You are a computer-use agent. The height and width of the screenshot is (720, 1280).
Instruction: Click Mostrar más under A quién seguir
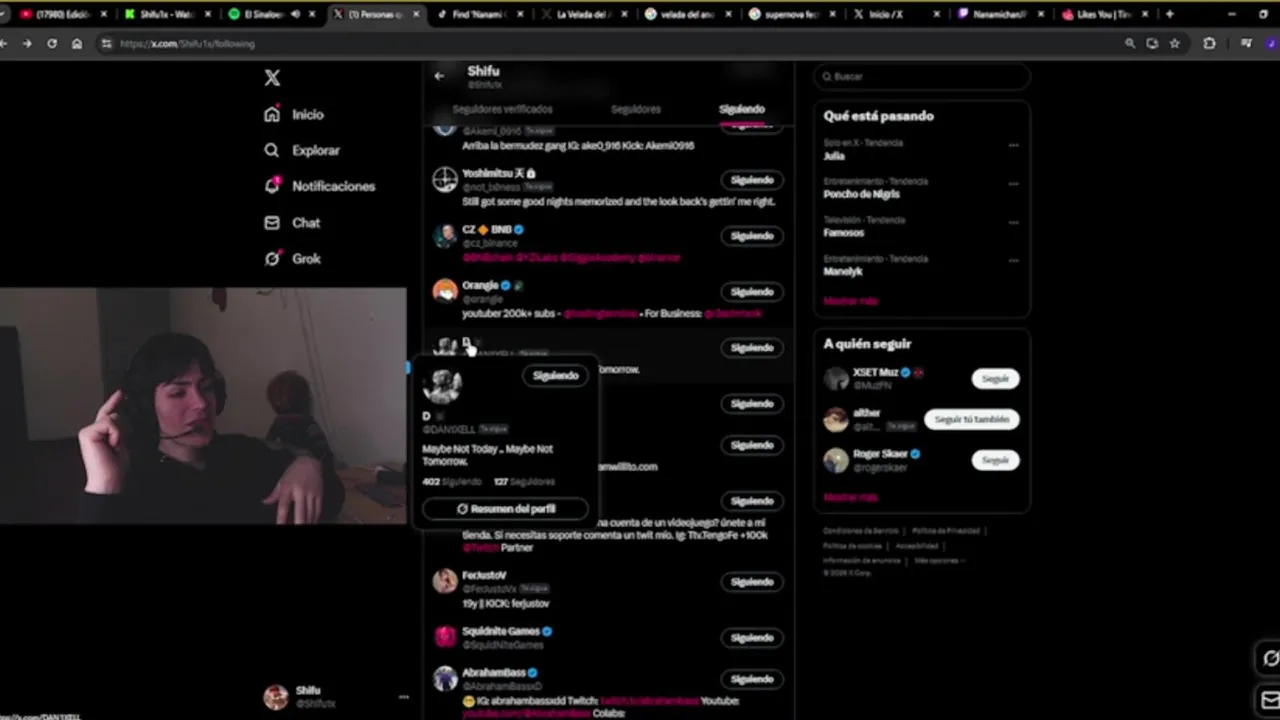point(850,497)
